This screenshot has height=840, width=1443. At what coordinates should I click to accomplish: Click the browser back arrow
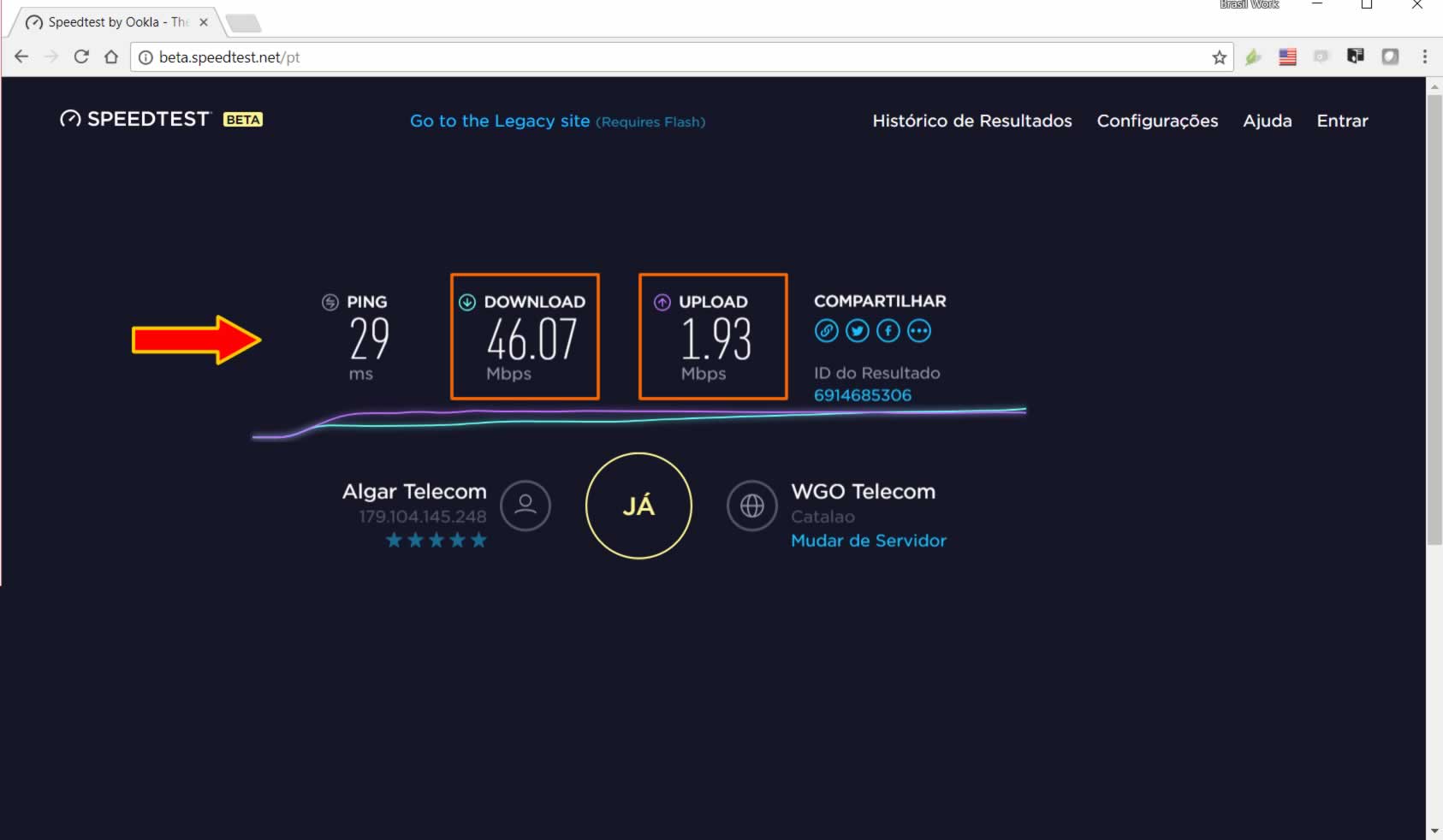coord(21,56)
